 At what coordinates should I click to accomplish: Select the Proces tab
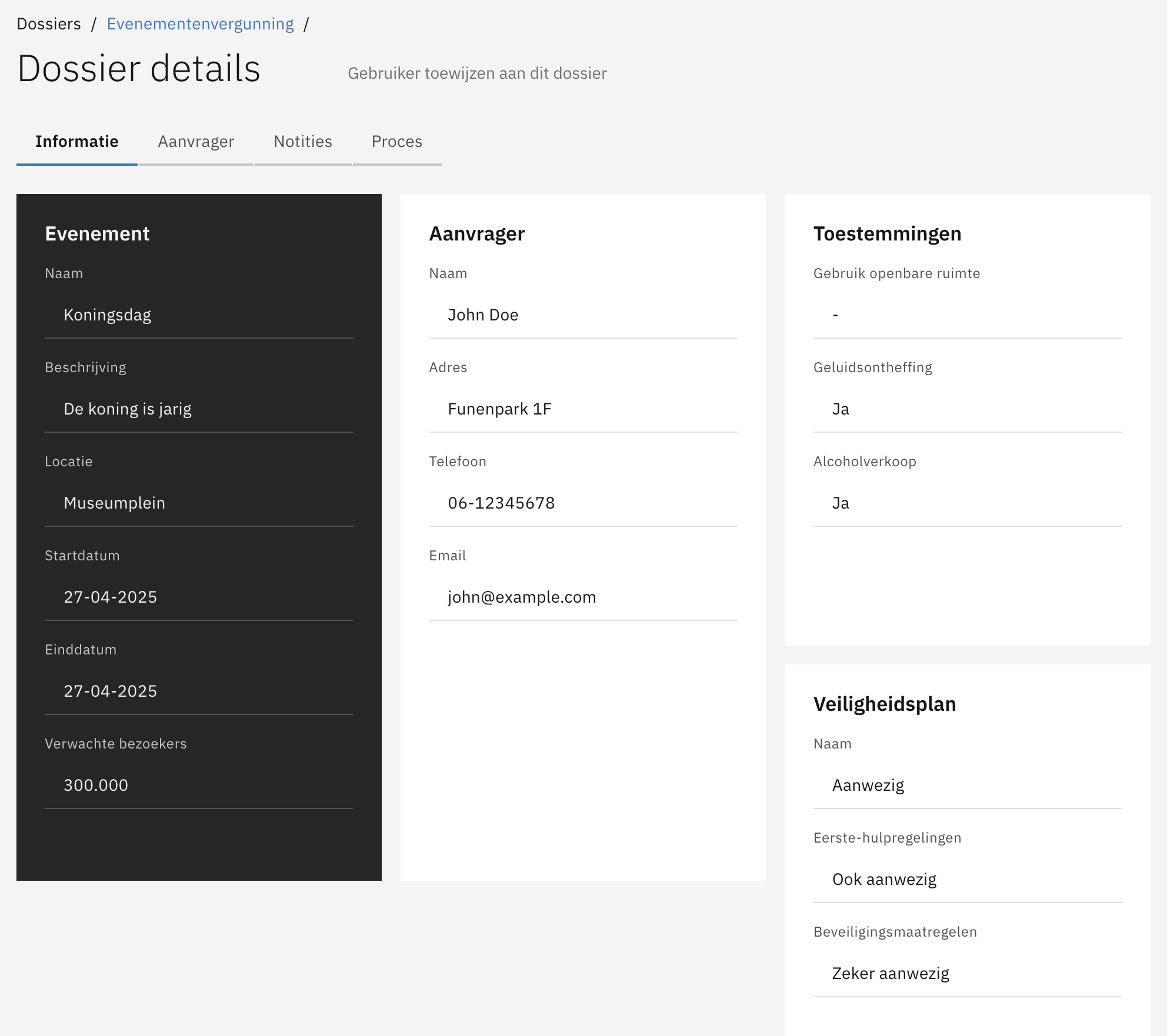coord(397,142)
